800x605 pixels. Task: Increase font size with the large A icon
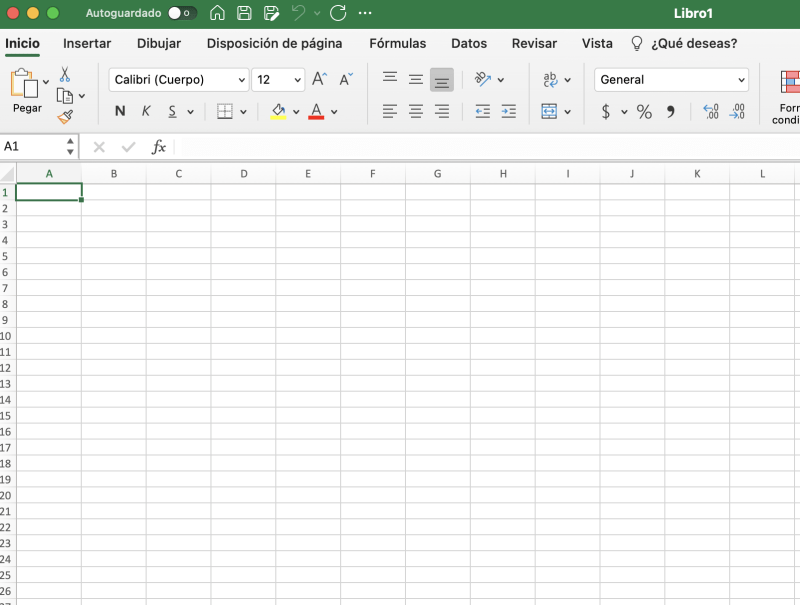(x=319, y=79)
